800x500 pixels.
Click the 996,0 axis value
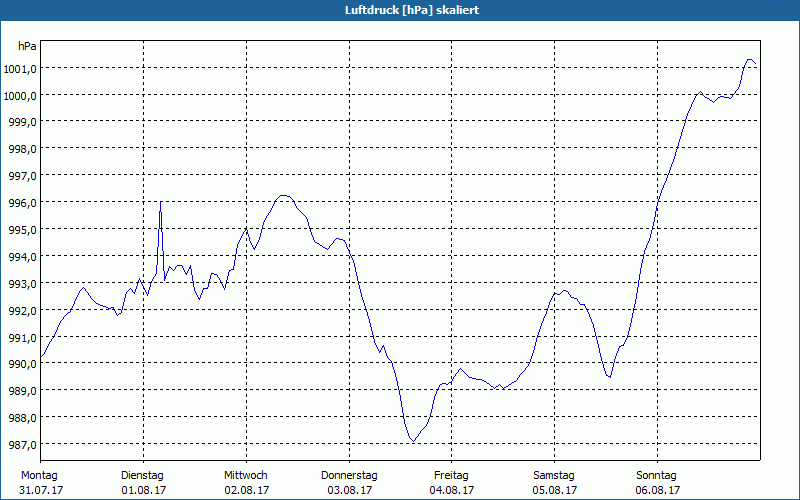click(x=22, y=203)
